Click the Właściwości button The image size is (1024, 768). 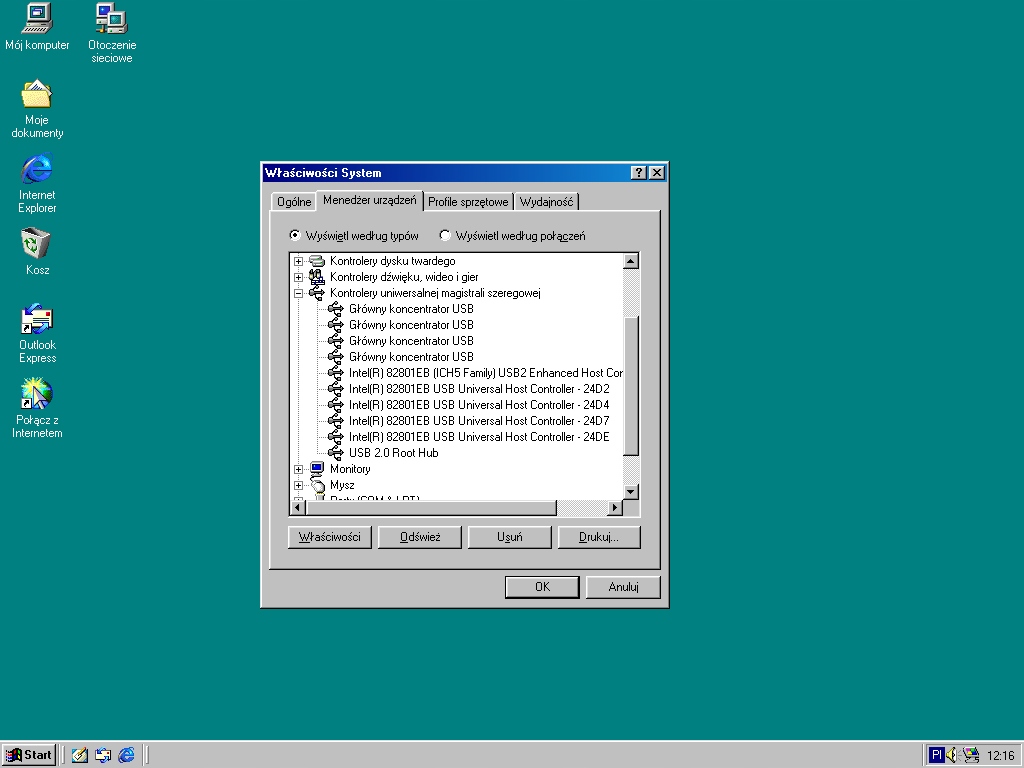(330, 537)
